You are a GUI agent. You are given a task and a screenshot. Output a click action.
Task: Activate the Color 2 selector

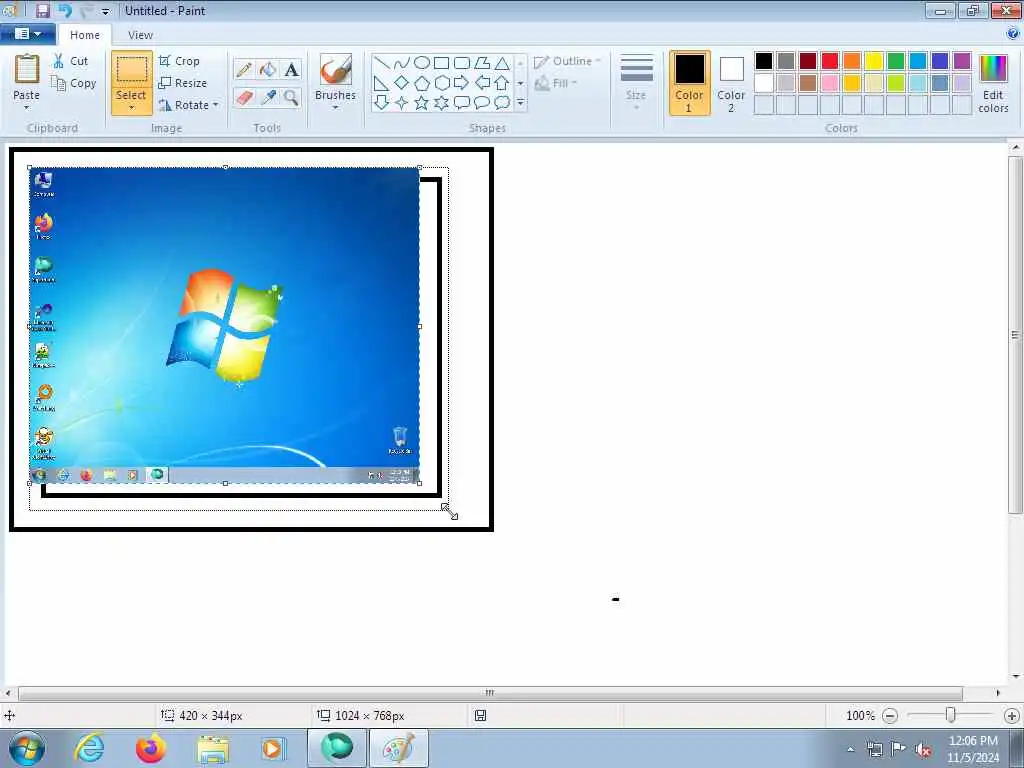(731, 83)
